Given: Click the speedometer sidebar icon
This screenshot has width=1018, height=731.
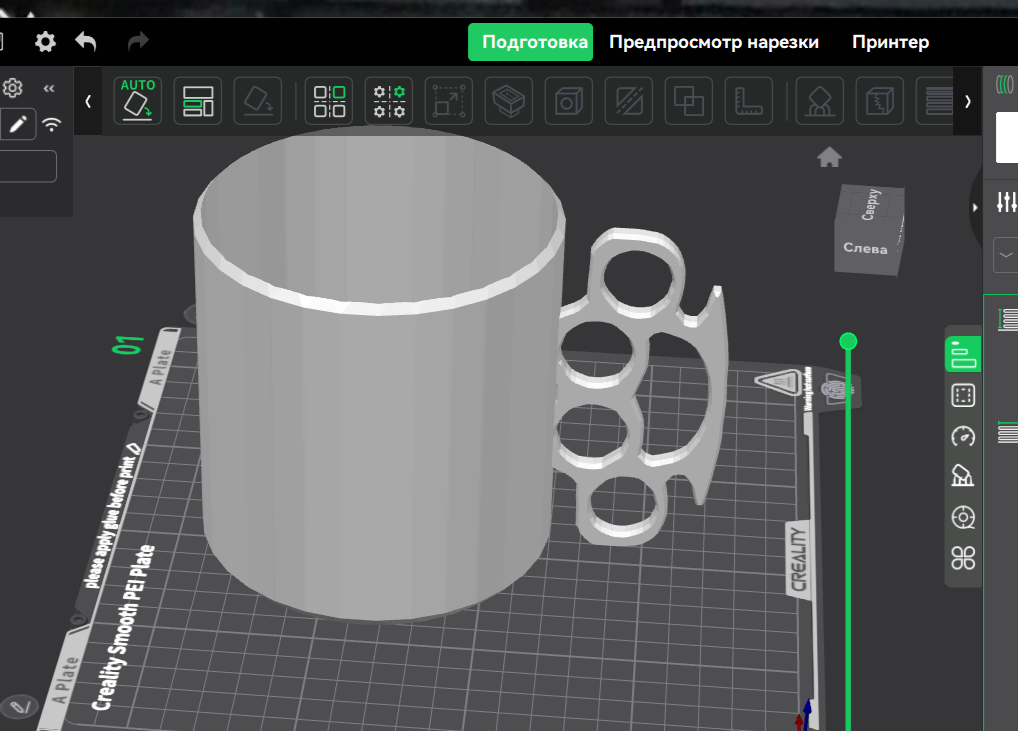Looking at the screenshot, I should point(963,436).
